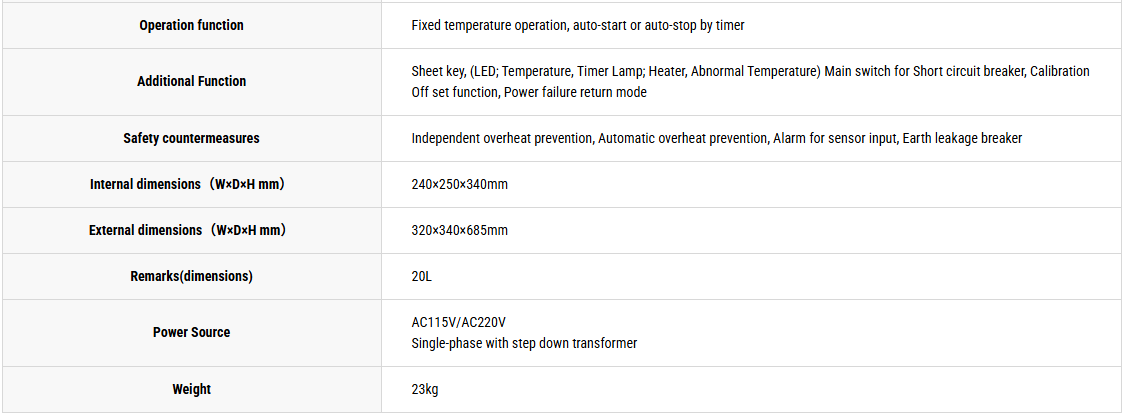Select the Power Source label cell
1124x415 pixels.
191,333
